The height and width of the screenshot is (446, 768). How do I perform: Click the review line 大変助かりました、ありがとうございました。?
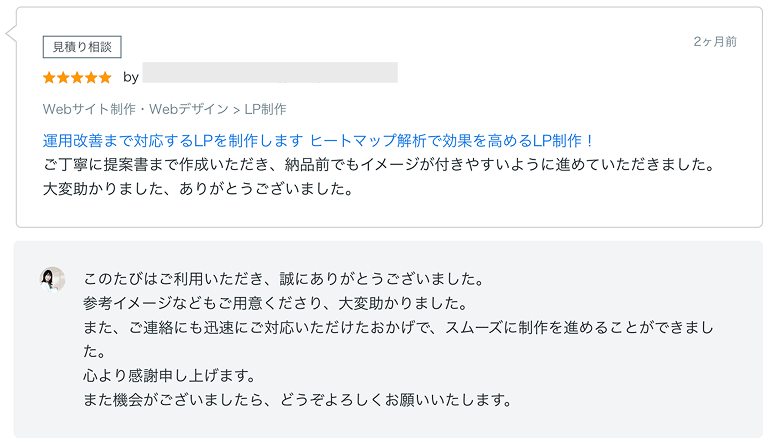(x=199, y=188)
